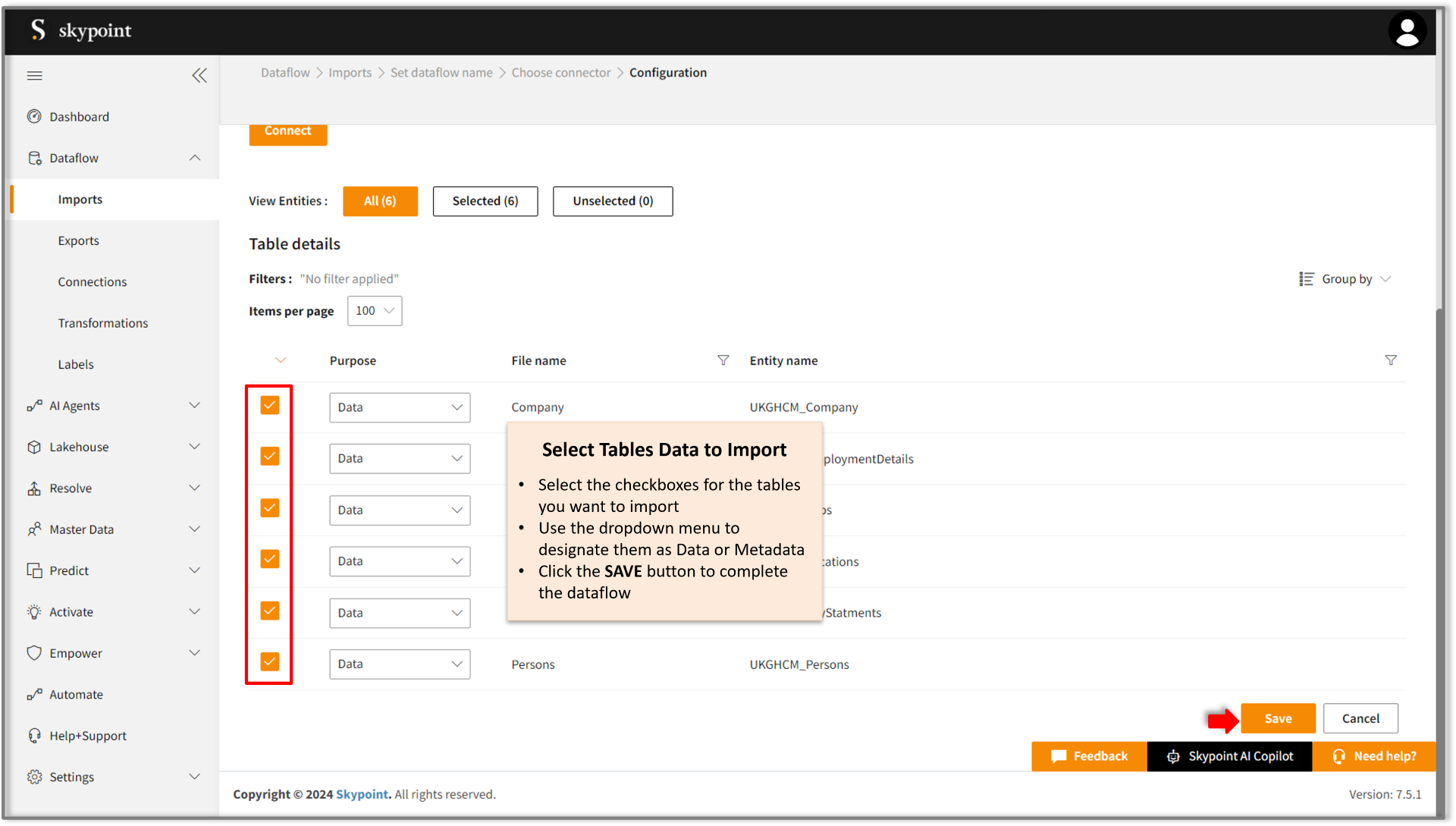
Task: Click the Dashboard icon in sidebar
Action: click(x=33, y=116)
